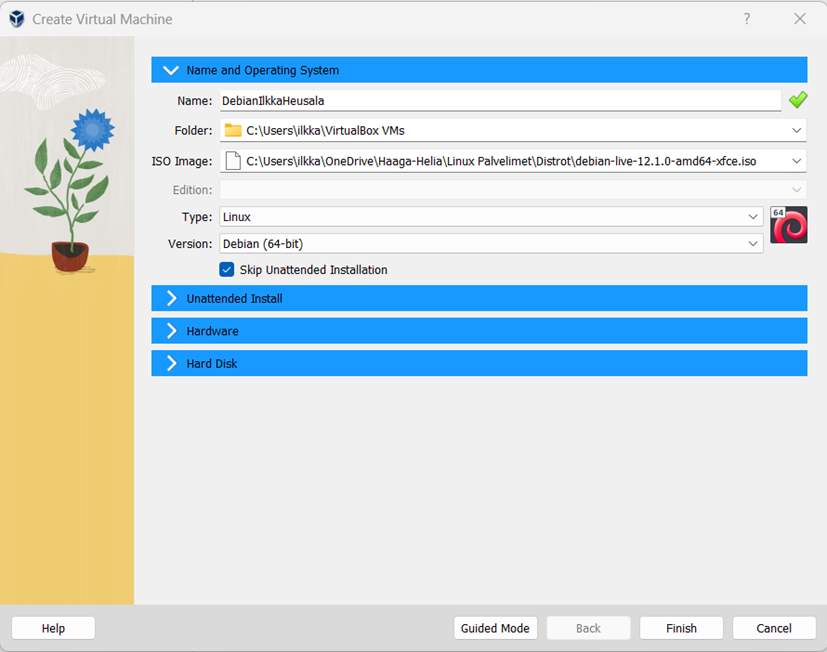Click the Debian 64-bit OS icon
The image size is (827, 652).
pos(788,225)
